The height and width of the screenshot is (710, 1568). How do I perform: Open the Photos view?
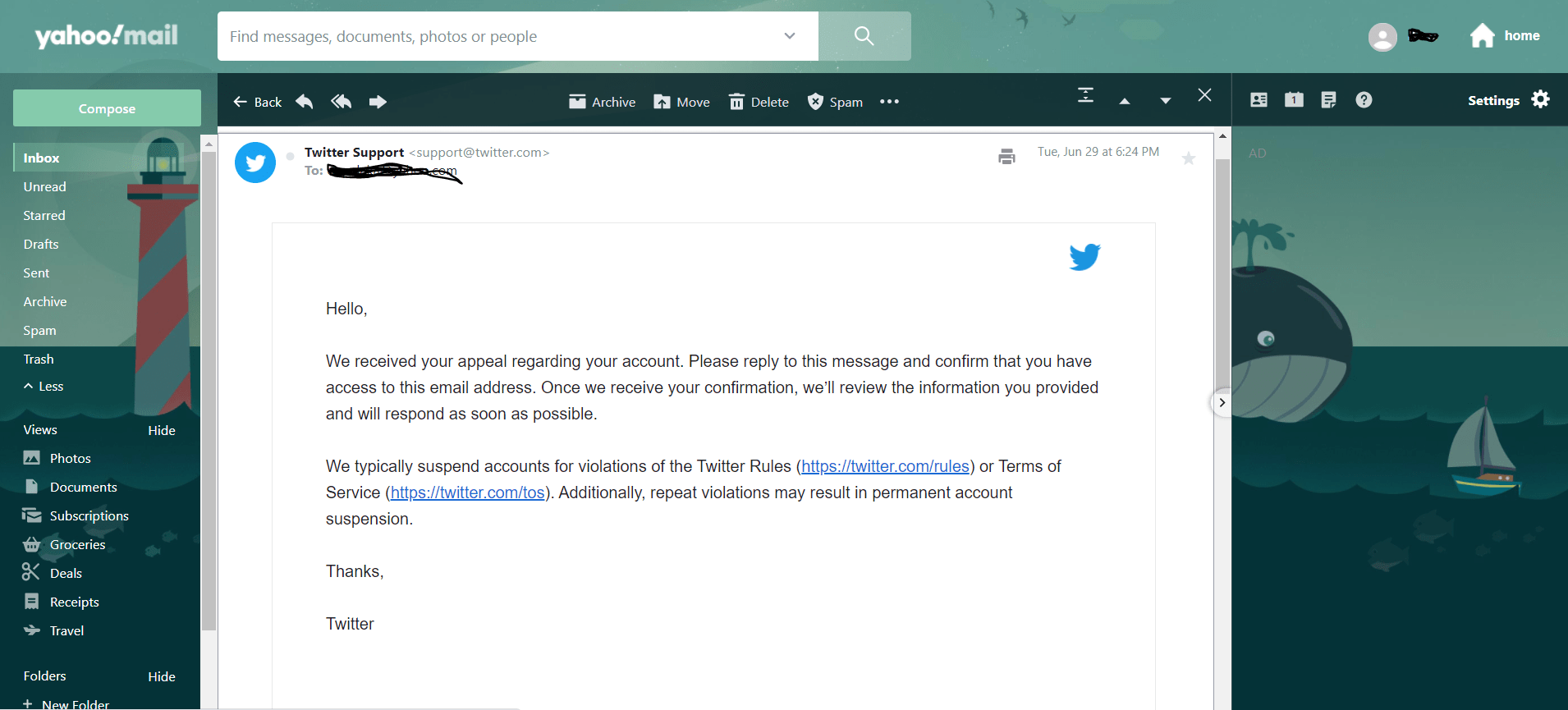[x=57, y=458]
